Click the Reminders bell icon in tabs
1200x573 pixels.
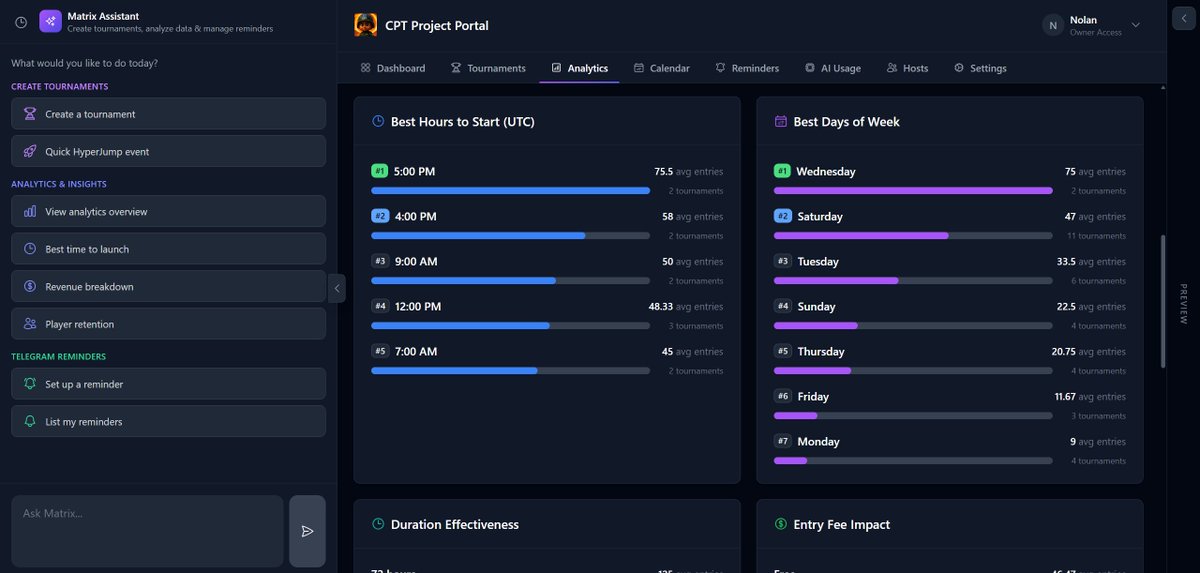pyautogui.click(x=720, y=68)
